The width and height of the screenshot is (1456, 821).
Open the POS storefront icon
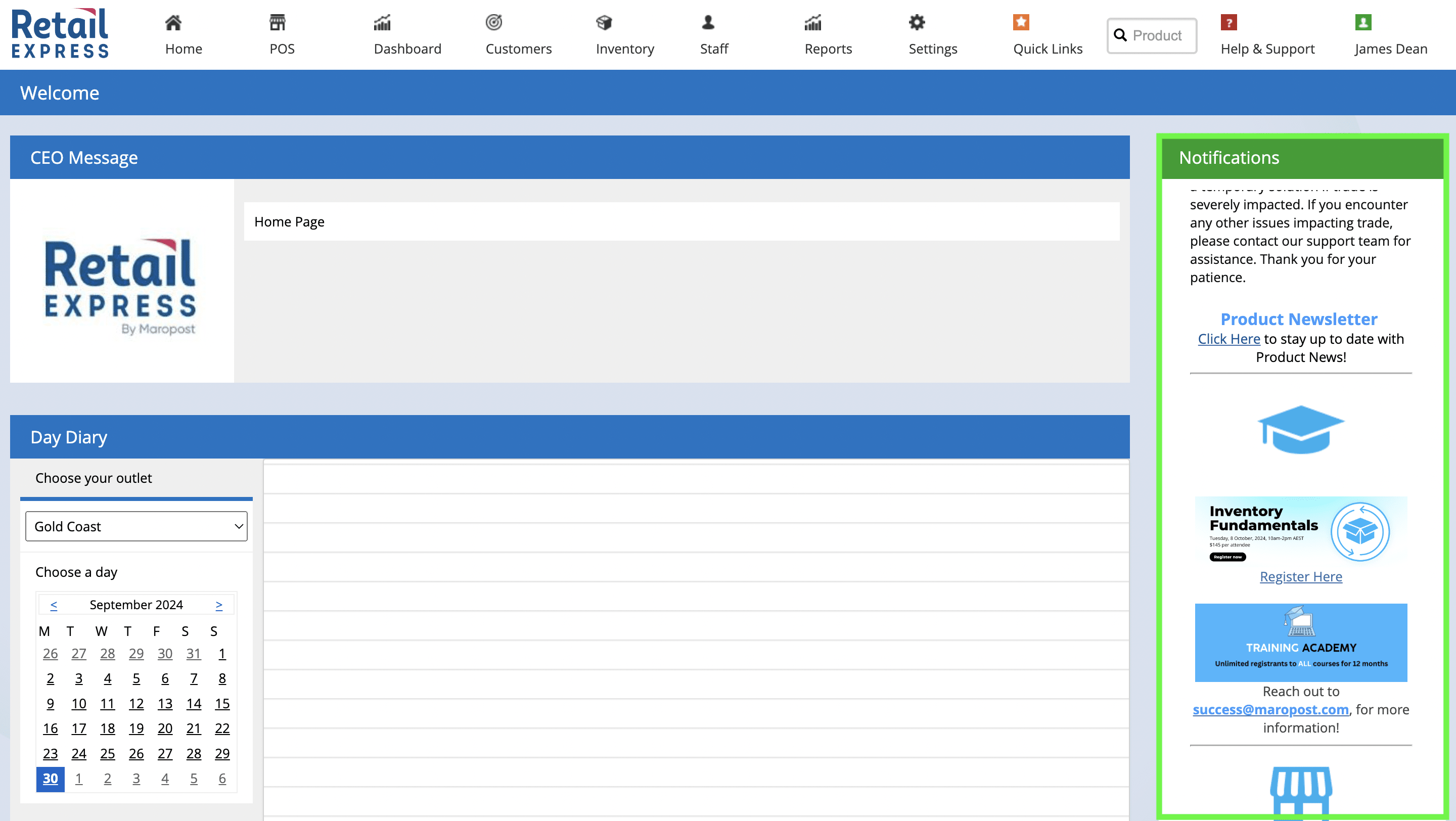point(277,23)
